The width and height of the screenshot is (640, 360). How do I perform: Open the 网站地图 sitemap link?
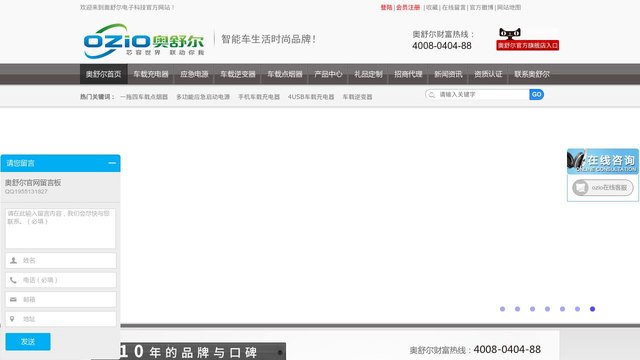[x=509, y=7]
